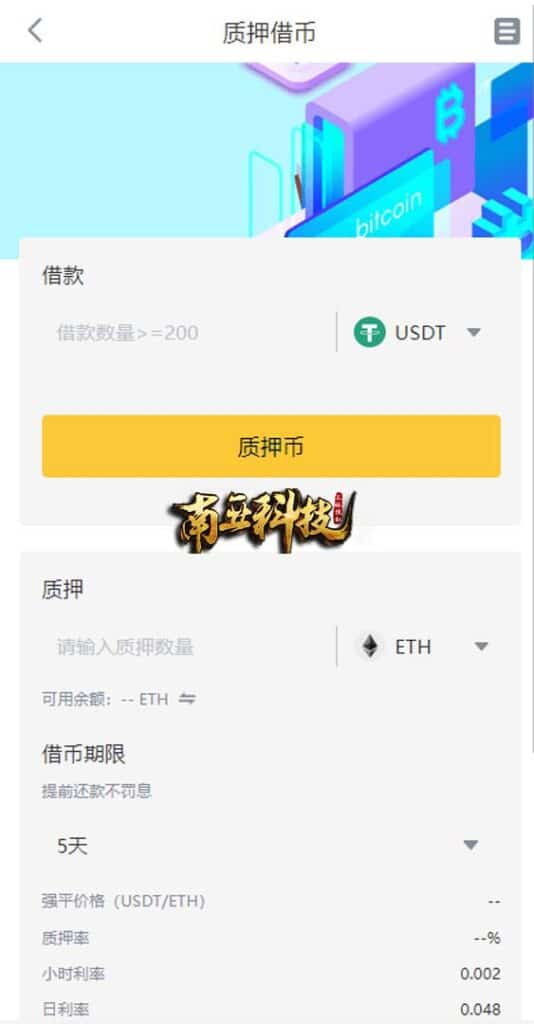534x1024 pixels.
Task: Click the yellow 质押币 button
Action: 271,446
